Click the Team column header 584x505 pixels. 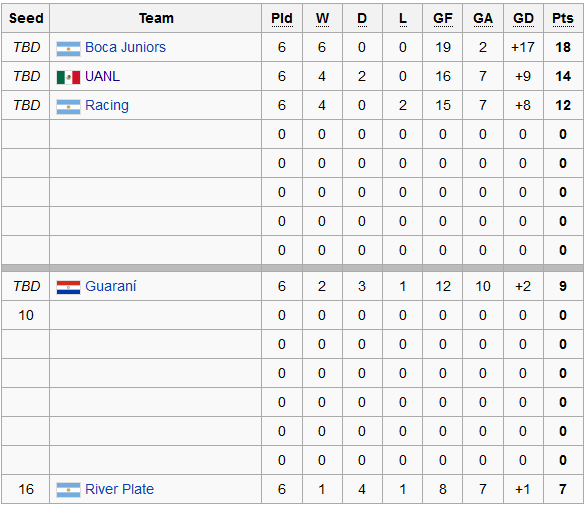tap(156, 18)
